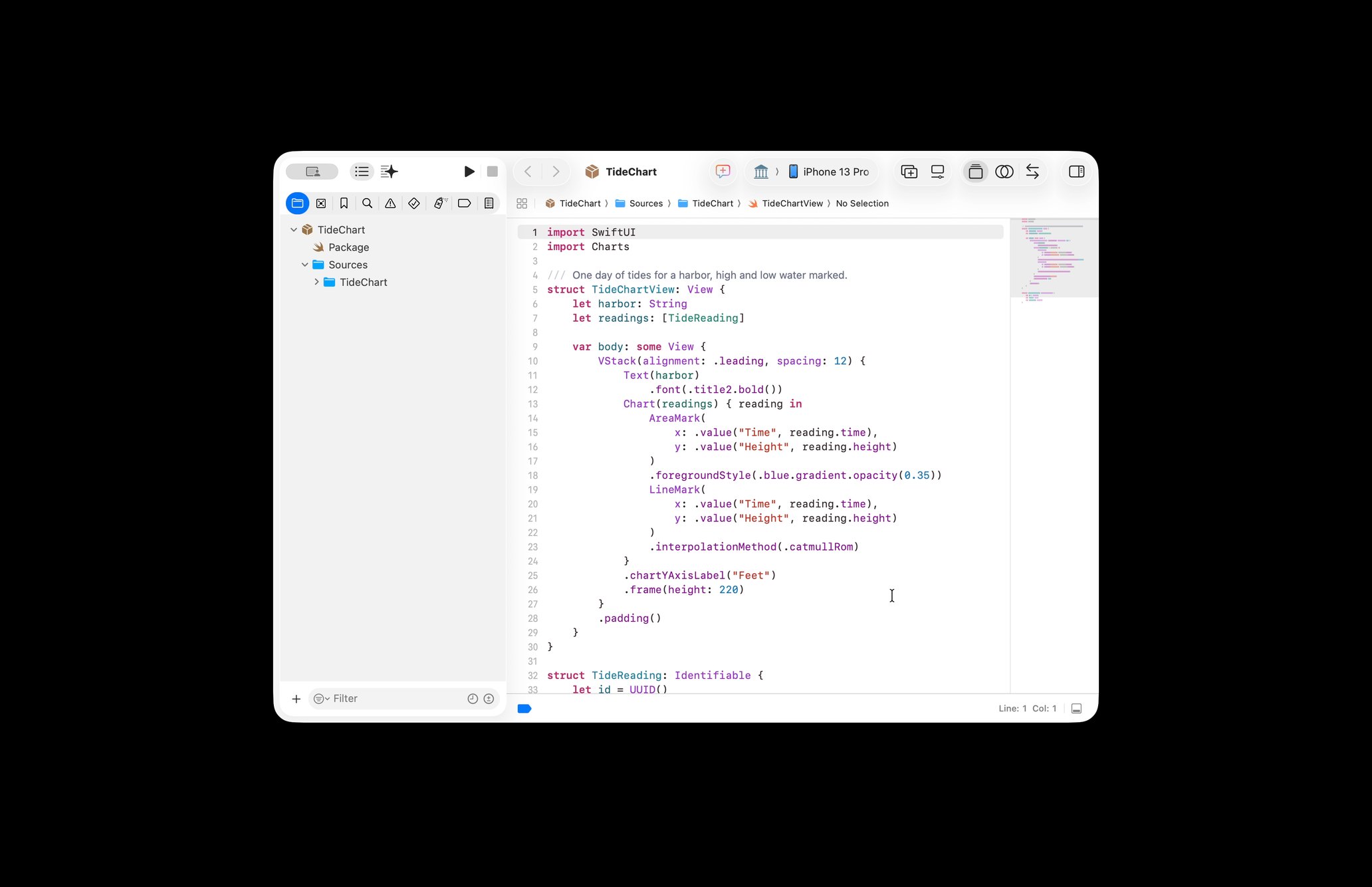Toggle the list-style navigator button
Screen dimensions: 1372x887
pos(362,172)
